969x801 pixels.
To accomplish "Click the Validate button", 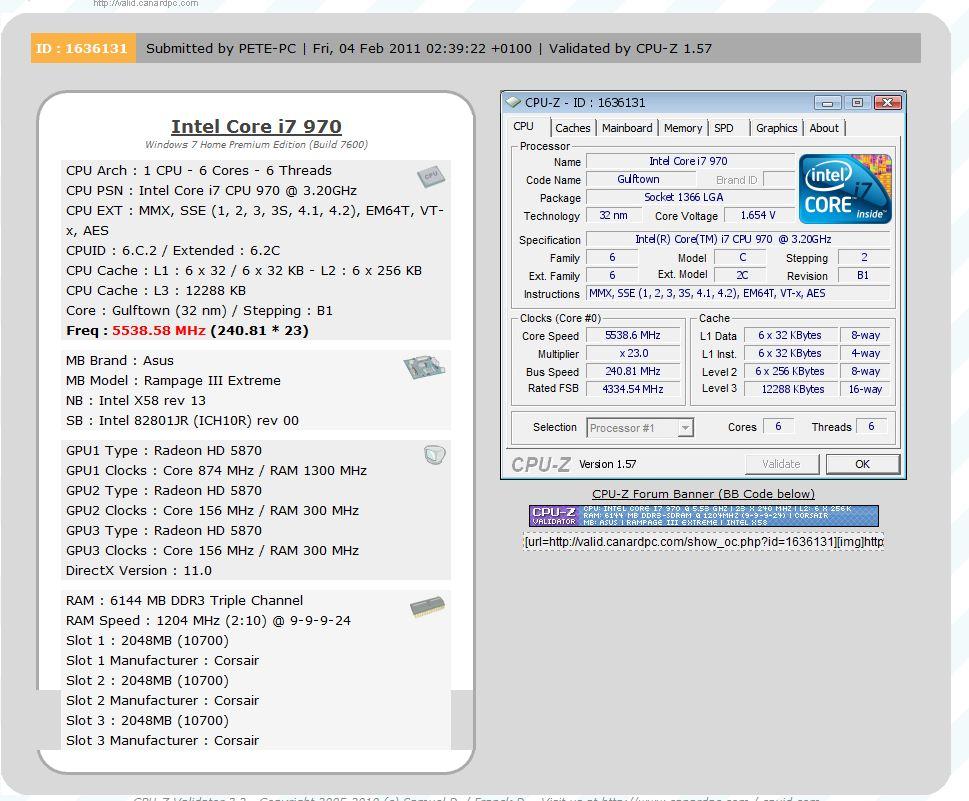I will point(782,464).
